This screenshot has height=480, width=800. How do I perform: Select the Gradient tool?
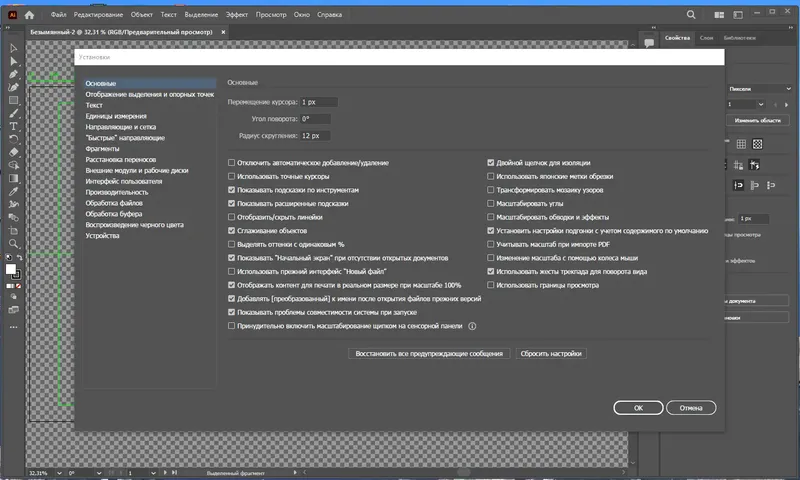click(14, 179)
